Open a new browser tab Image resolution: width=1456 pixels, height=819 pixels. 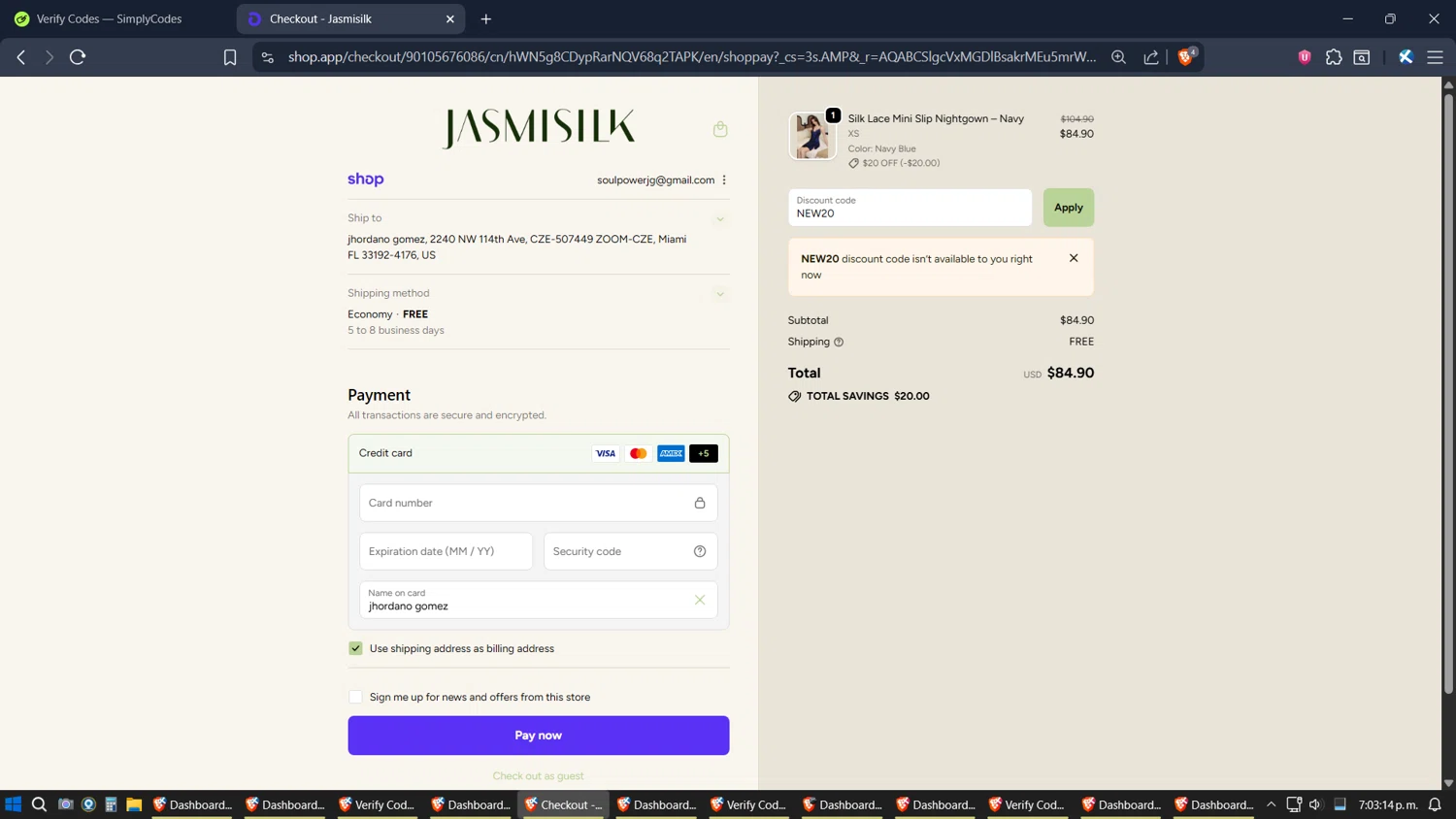pos(486,18)
